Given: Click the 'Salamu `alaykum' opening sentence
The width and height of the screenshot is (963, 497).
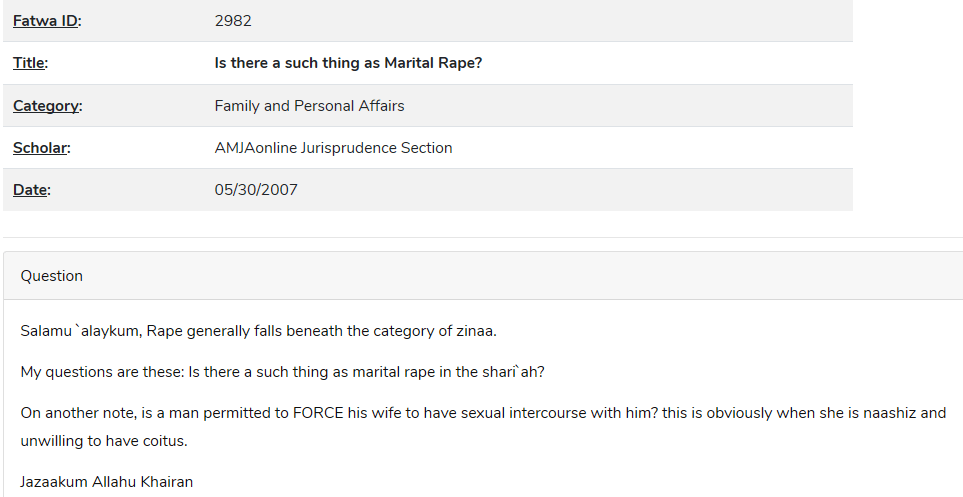Looking at the screenshot, I should point(258,331).
